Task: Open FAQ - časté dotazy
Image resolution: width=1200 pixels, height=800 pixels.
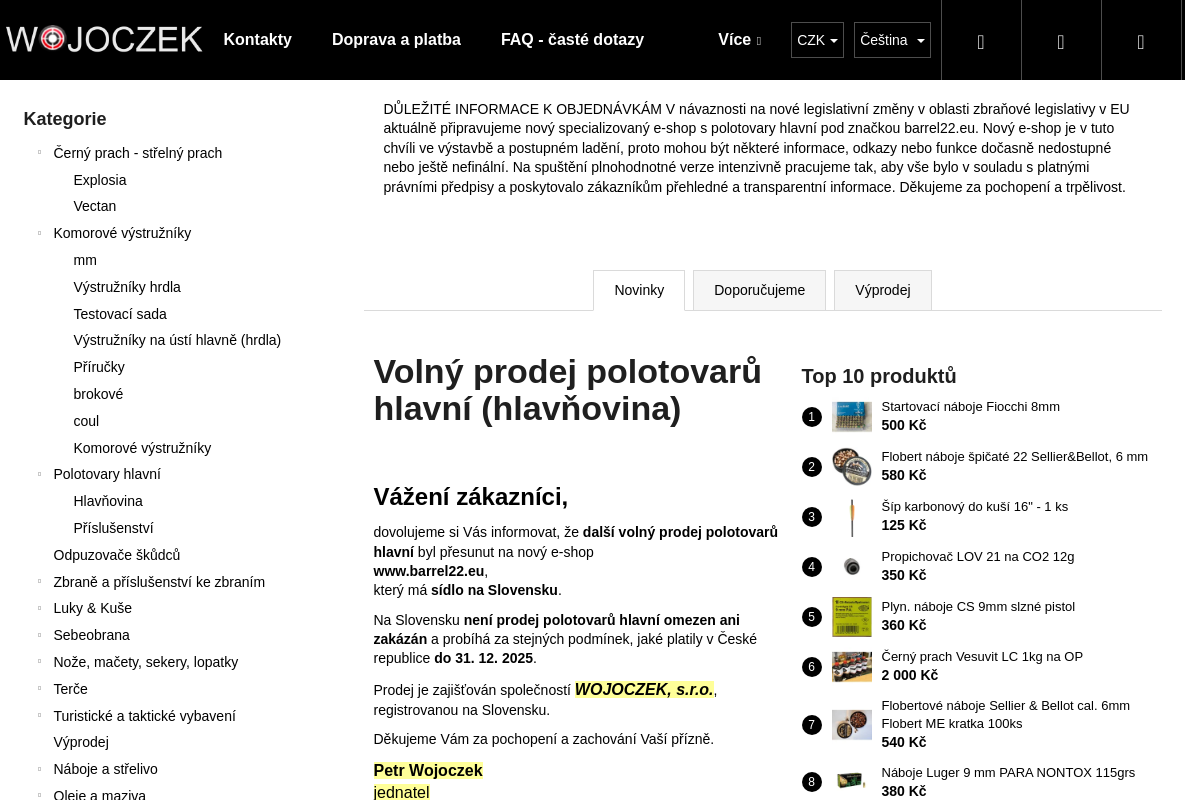Action: click(572, 40)
